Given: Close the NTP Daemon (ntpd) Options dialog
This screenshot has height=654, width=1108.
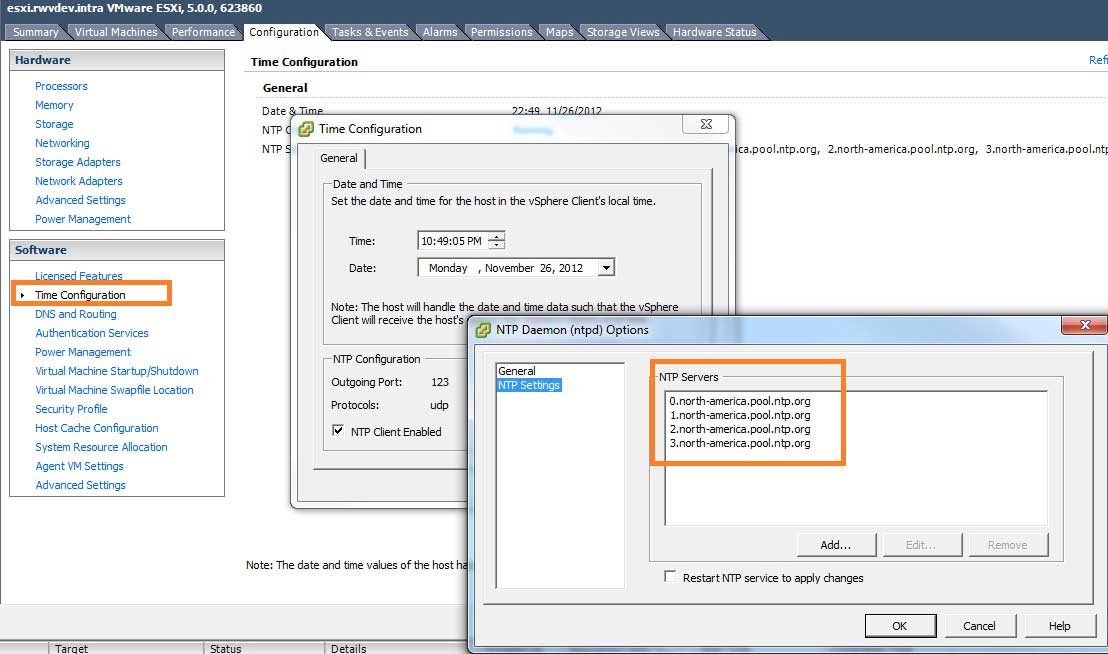Looking at the screenshot, I should 1084,325.
